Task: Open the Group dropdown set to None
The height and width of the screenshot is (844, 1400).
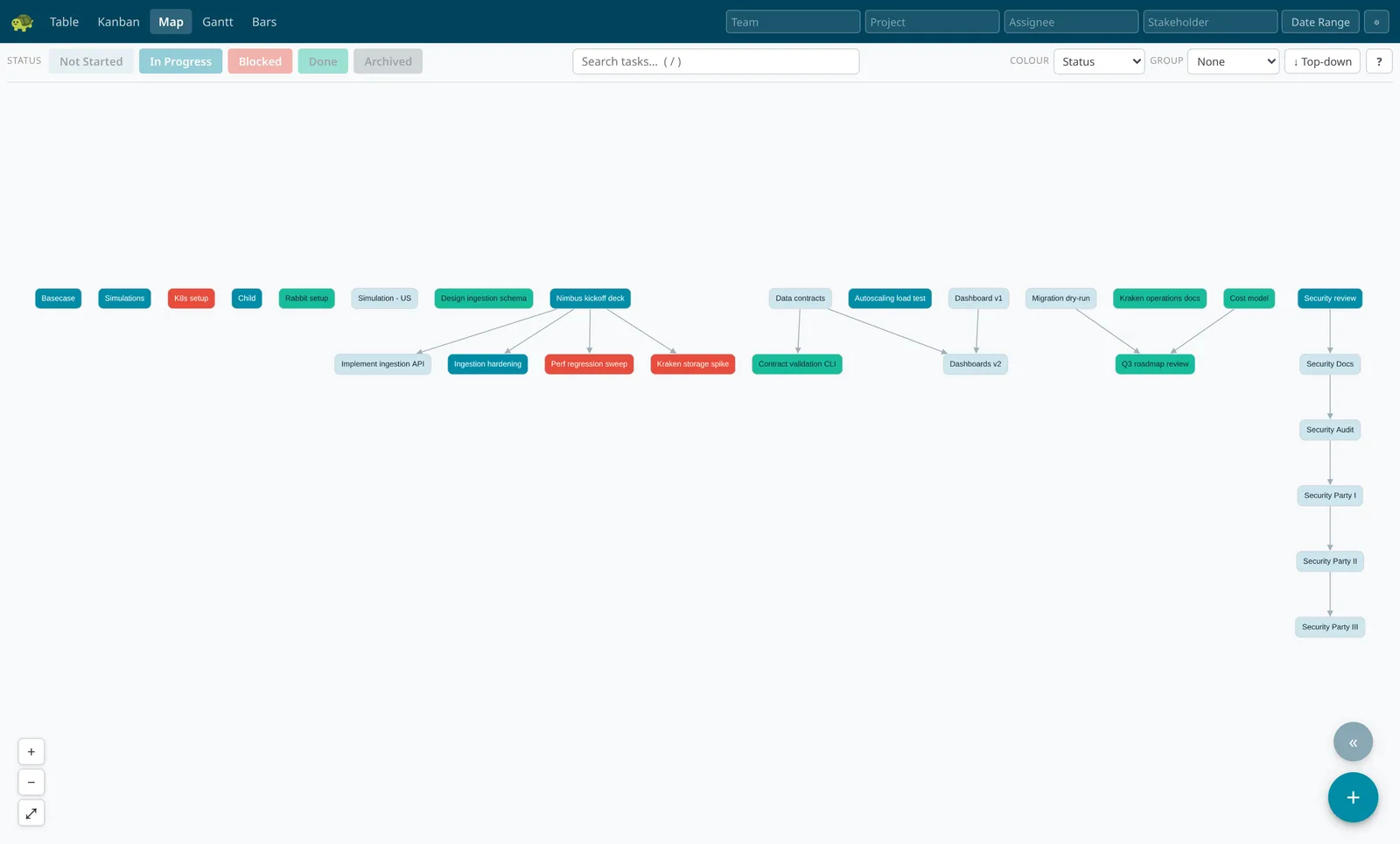Action: click(x=1233, y=61)
